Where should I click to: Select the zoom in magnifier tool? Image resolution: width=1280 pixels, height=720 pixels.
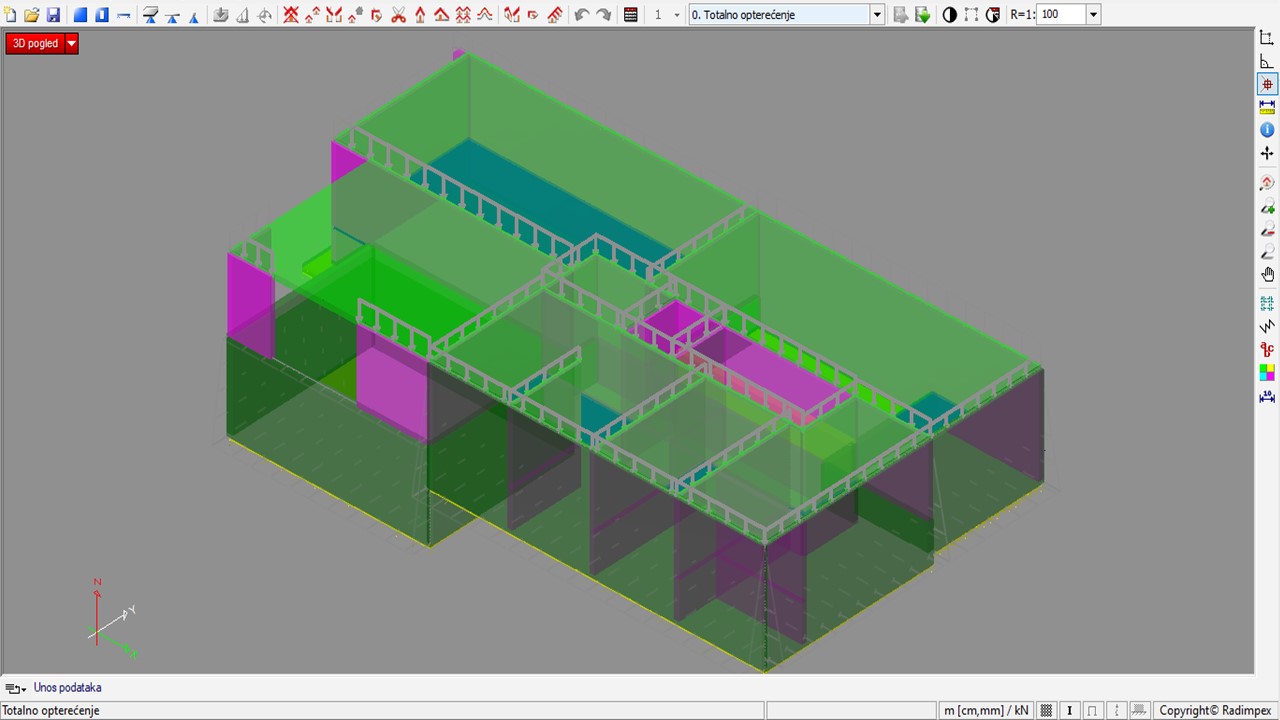[x=1267, y=207]
